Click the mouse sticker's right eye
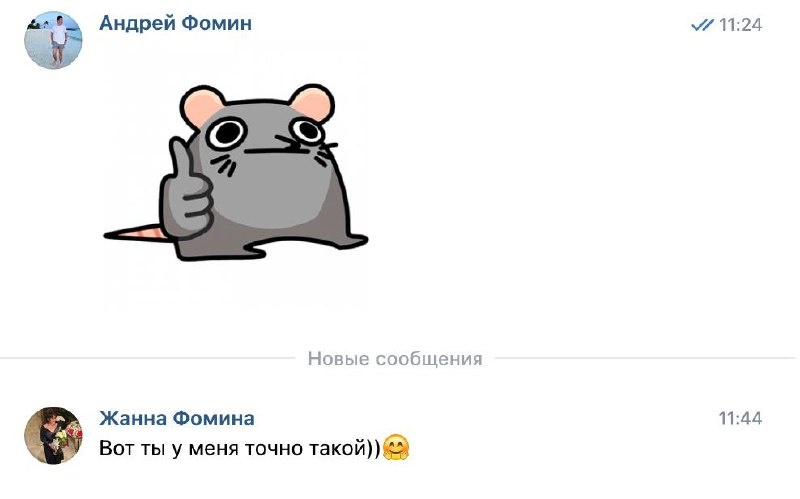The image size is (800, 499). coord(308,129)
